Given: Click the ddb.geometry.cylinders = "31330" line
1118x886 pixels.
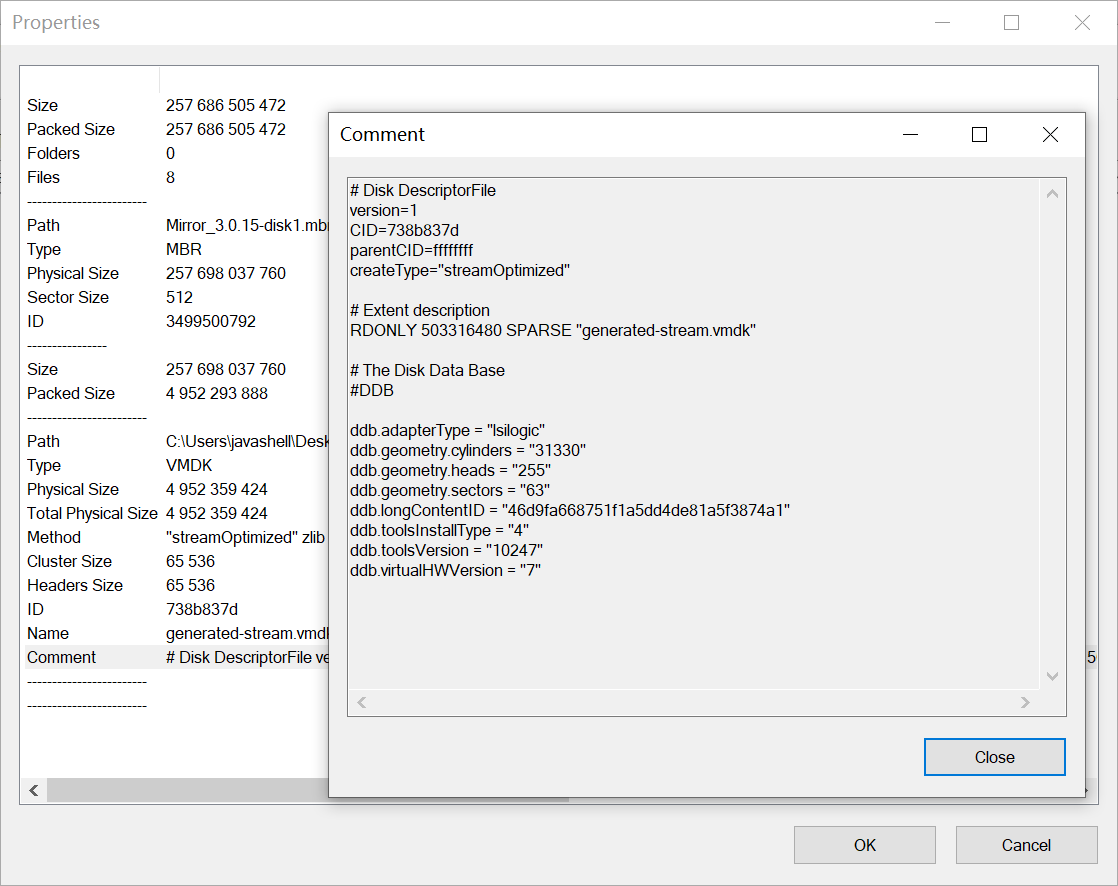Looking at the screenshot, I should click(468, 450).
